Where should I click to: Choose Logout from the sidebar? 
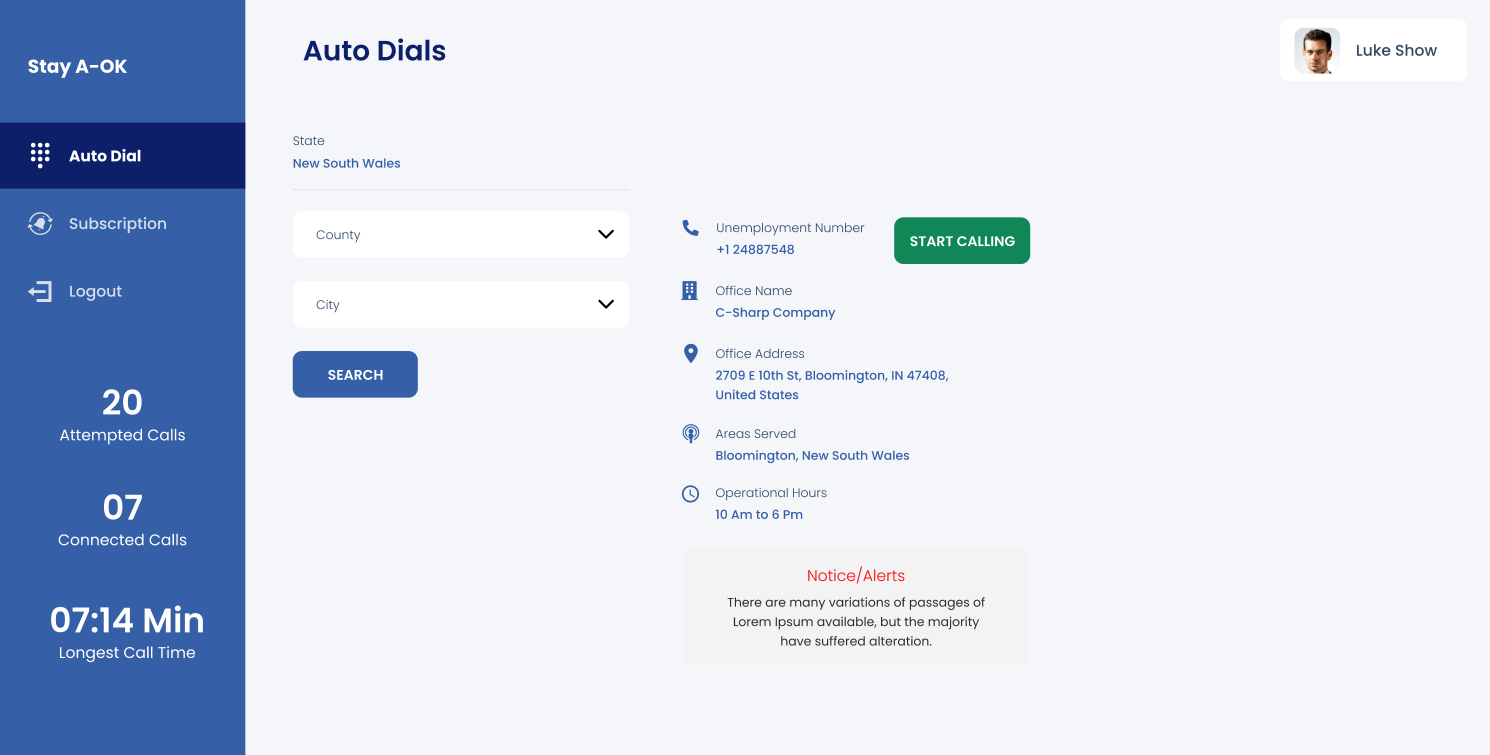[95, 291]
